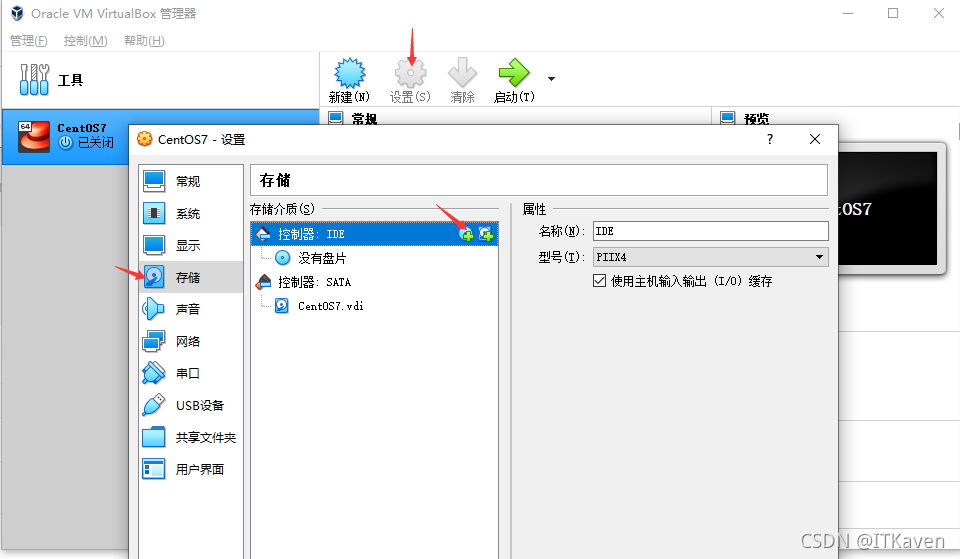This screenshot has height=559, width=960.
Task: Select the Tools (工具) entry icon
Action: pos(34,80)
